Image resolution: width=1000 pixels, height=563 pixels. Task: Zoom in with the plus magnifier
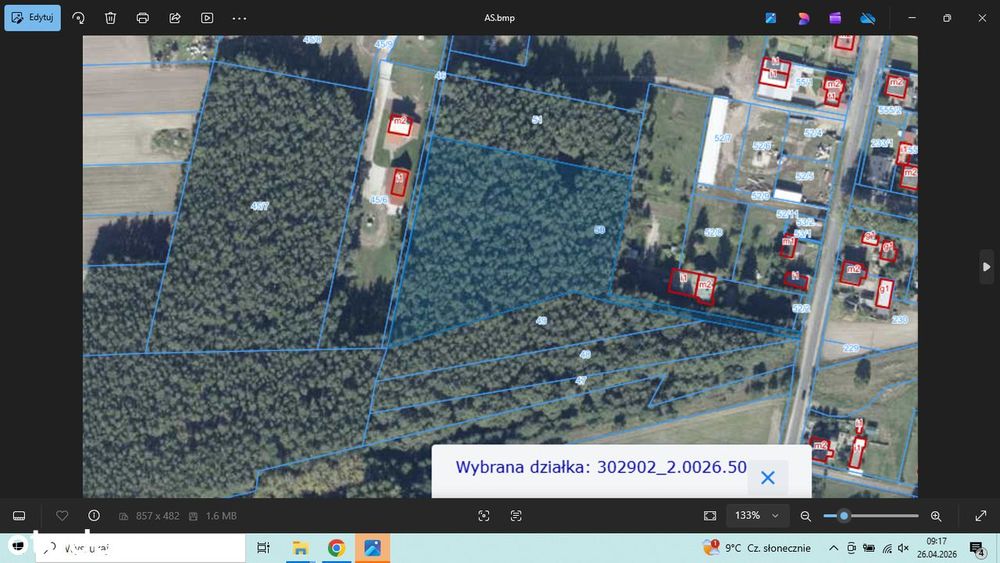pyautogui.click(x=936, y=516)
